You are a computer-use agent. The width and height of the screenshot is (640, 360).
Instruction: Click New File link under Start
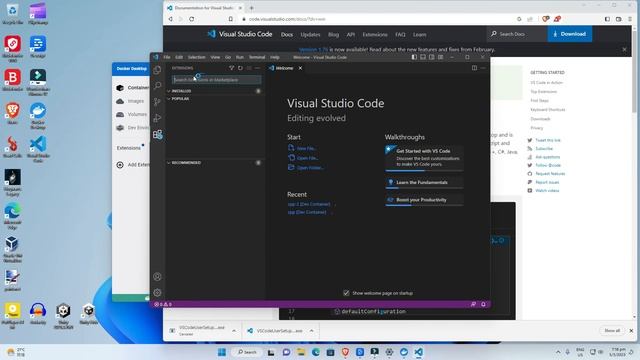pos(306,149)
